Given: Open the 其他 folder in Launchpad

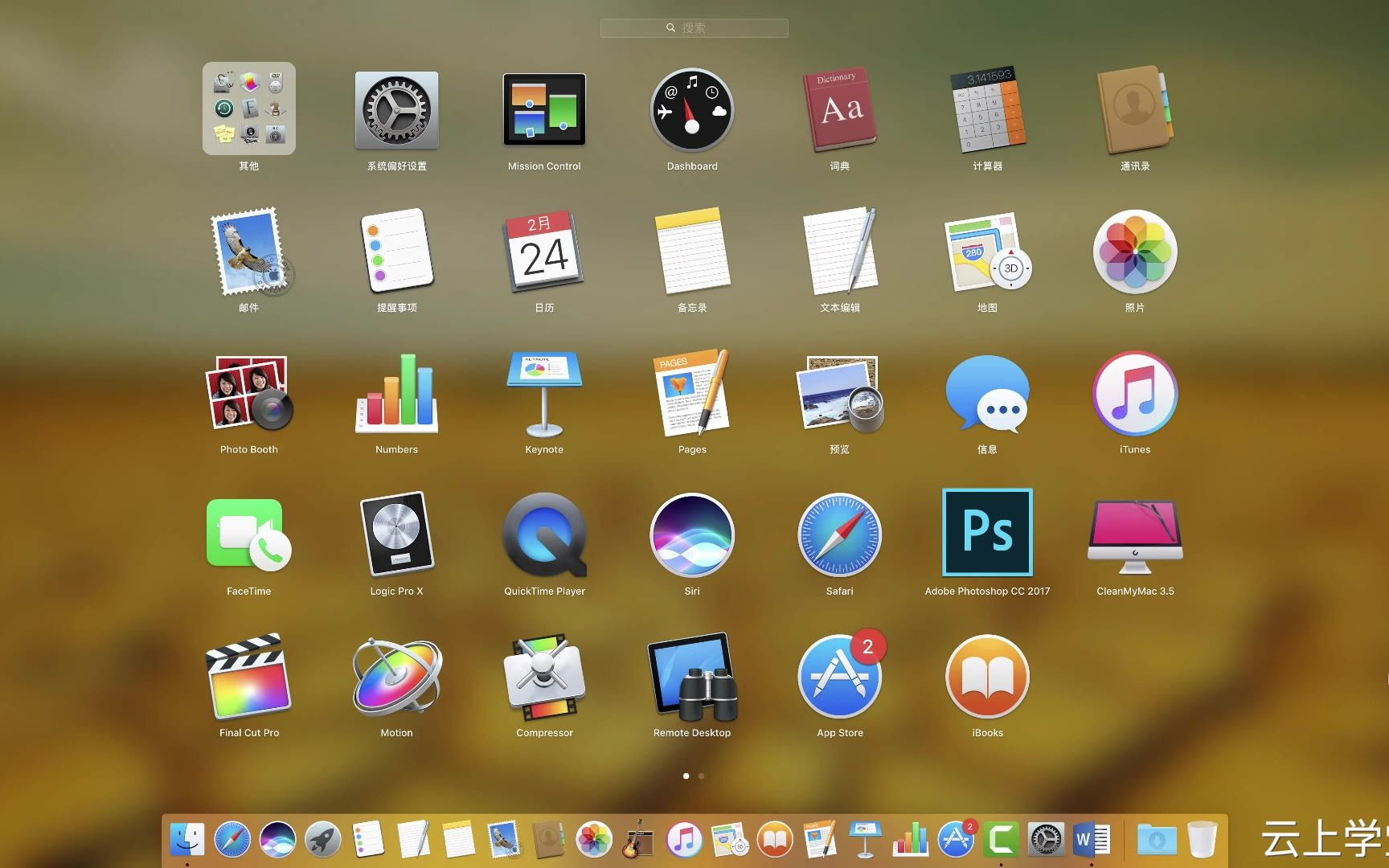Looking at the screenshot, I should 249,108.
